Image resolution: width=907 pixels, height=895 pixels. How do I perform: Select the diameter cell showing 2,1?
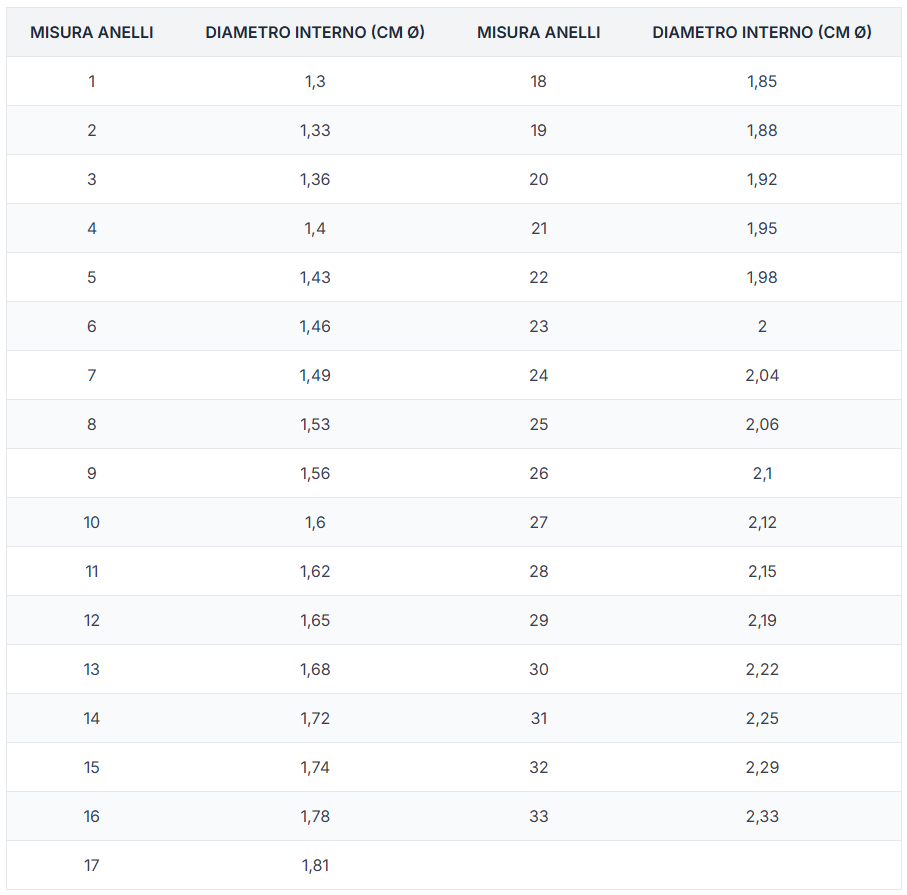[762, 473]
